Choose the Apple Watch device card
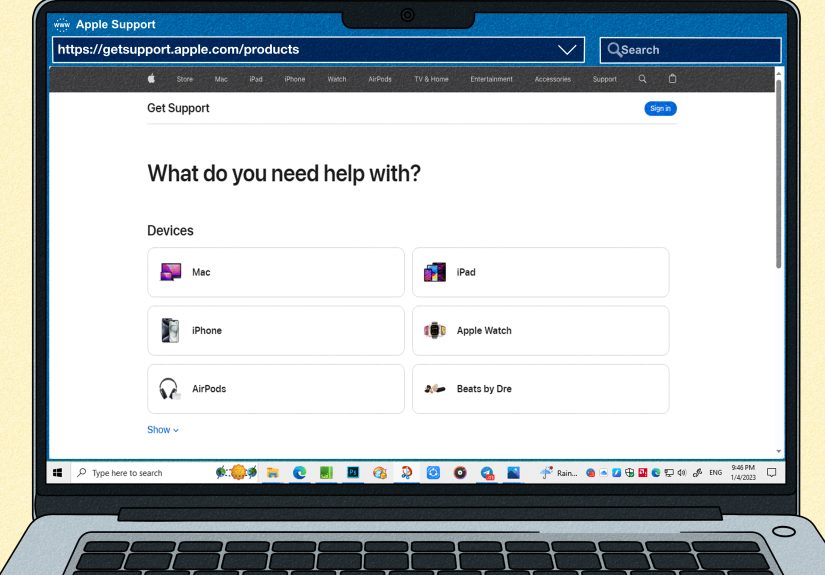The image size is (825, 575). 540,330
